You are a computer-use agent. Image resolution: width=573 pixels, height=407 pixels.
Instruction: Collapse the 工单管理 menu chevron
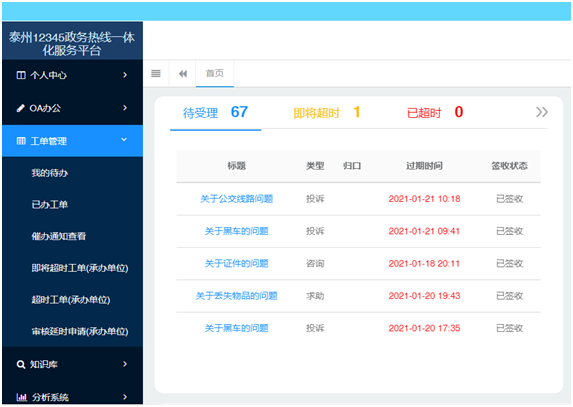coord(124,140)
